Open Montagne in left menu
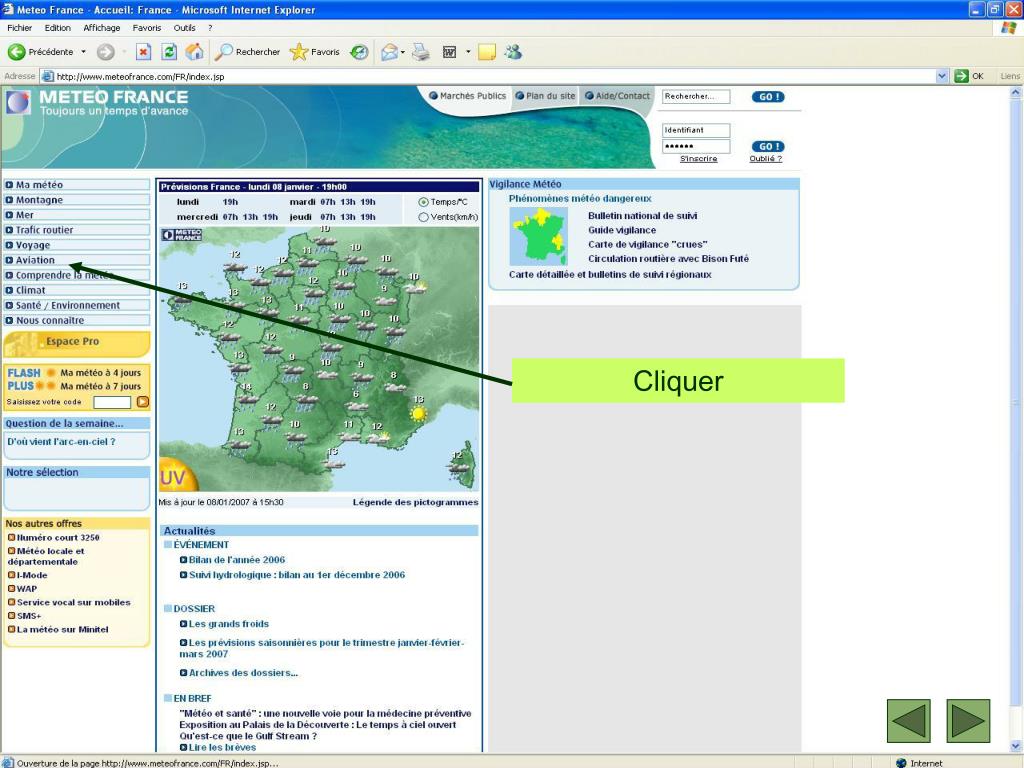Viewport: 1024px width, 768px height. point(77,200)
